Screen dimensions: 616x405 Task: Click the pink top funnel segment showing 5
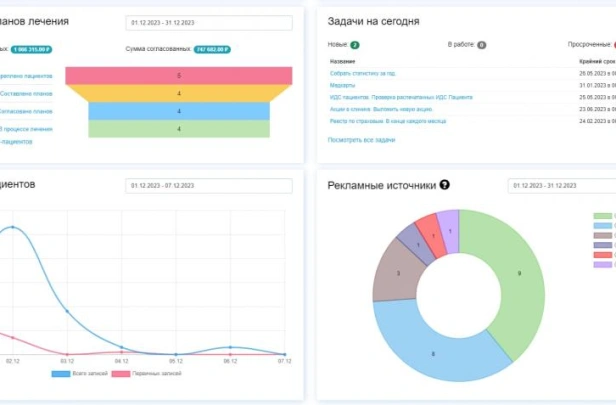(x=179, y=75)
